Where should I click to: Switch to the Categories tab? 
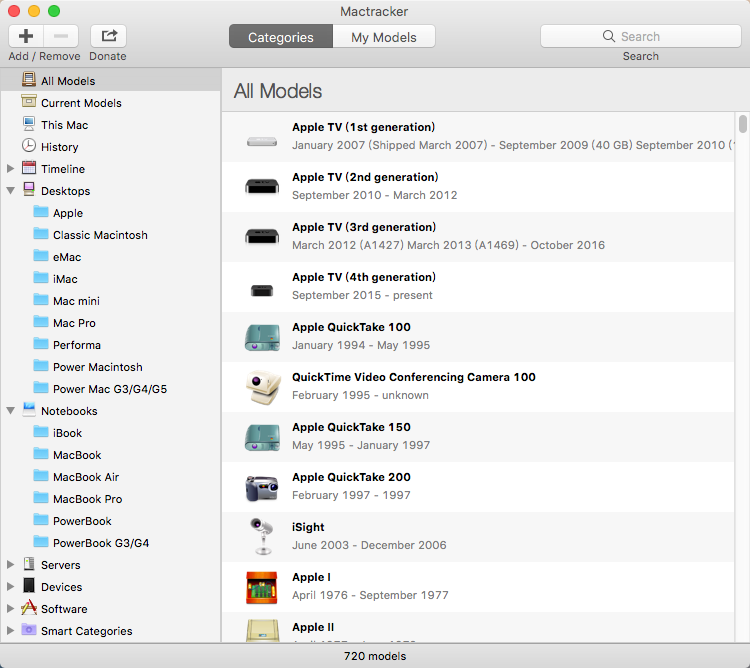(x=281, y=37)
